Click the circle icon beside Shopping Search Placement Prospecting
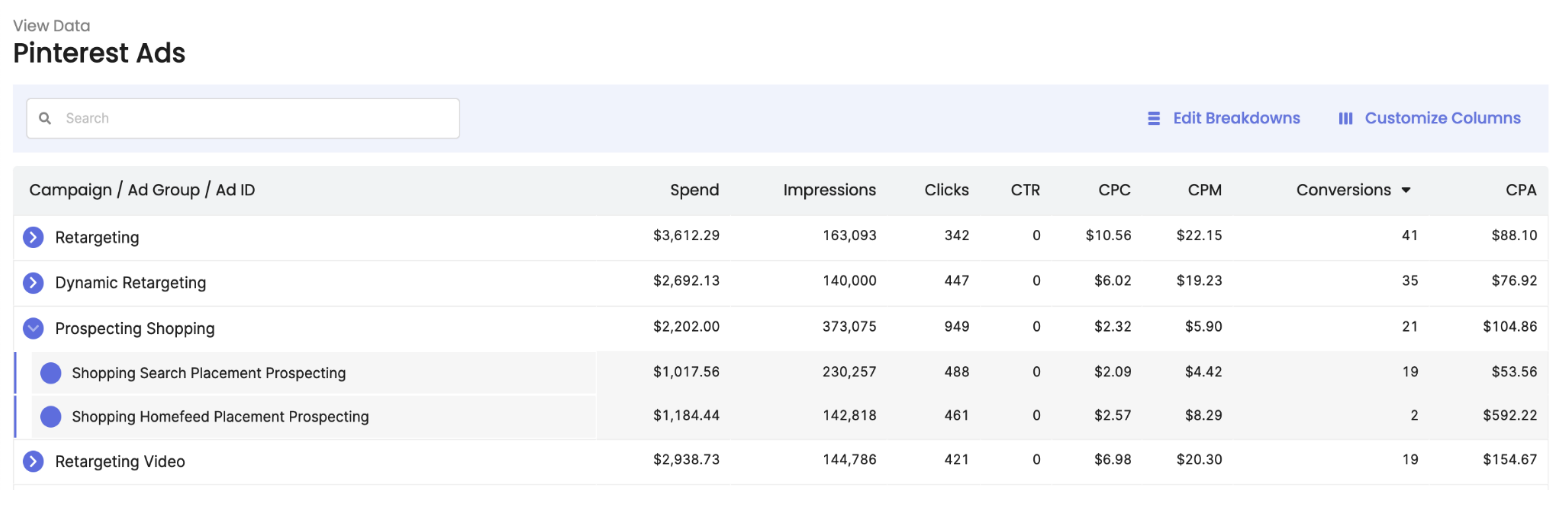This screenshot has height=508, width=1558. 51,373
